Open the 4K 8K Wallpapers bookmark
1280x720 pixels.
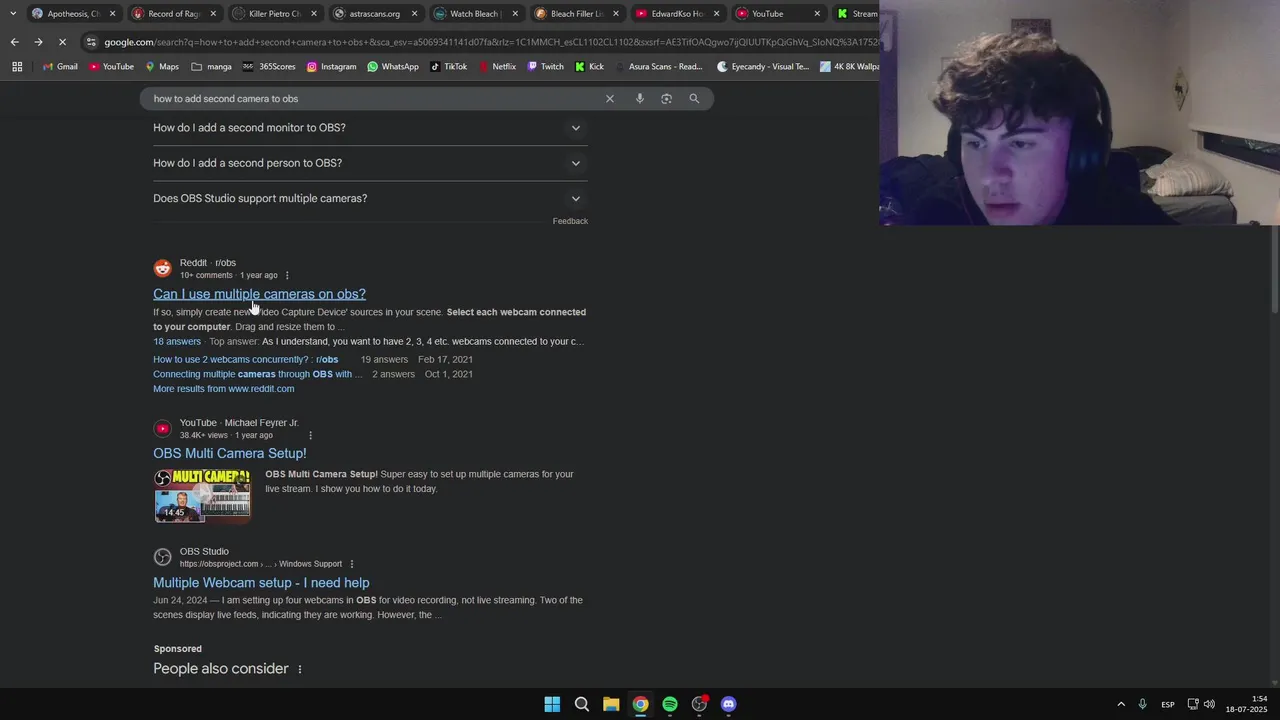pyautogui.click(x=849, y=67)
